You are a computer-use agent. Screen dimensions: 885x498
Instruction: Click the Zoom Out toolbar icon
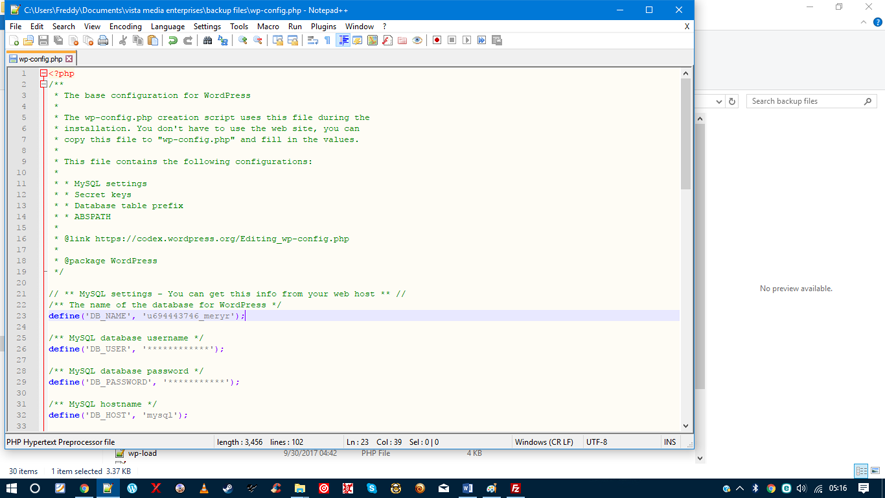coord(257,40)
